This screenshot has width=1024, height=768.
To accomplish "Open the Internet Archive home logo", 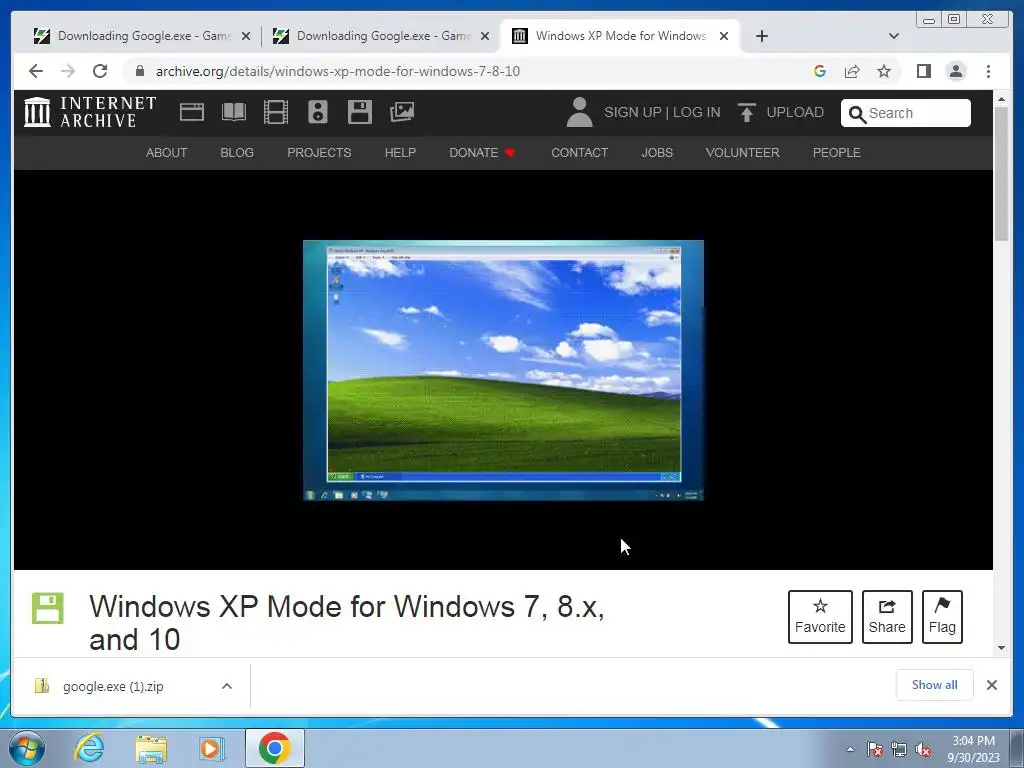I will tap(91, 112).
